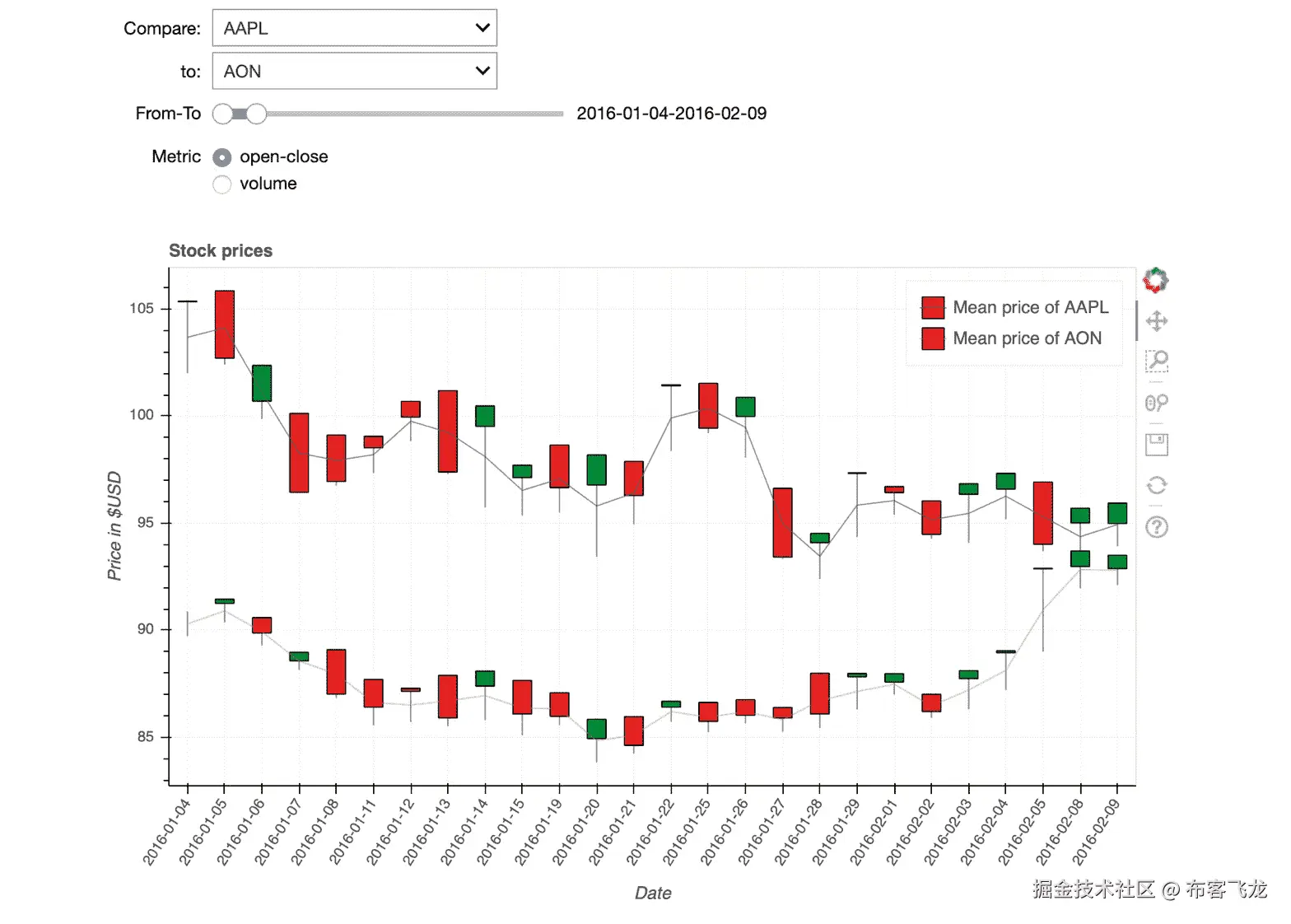This screenshot has width=1291, height=924.
Task: Click the left handle of the From-To slider
Action: (221, 114)
